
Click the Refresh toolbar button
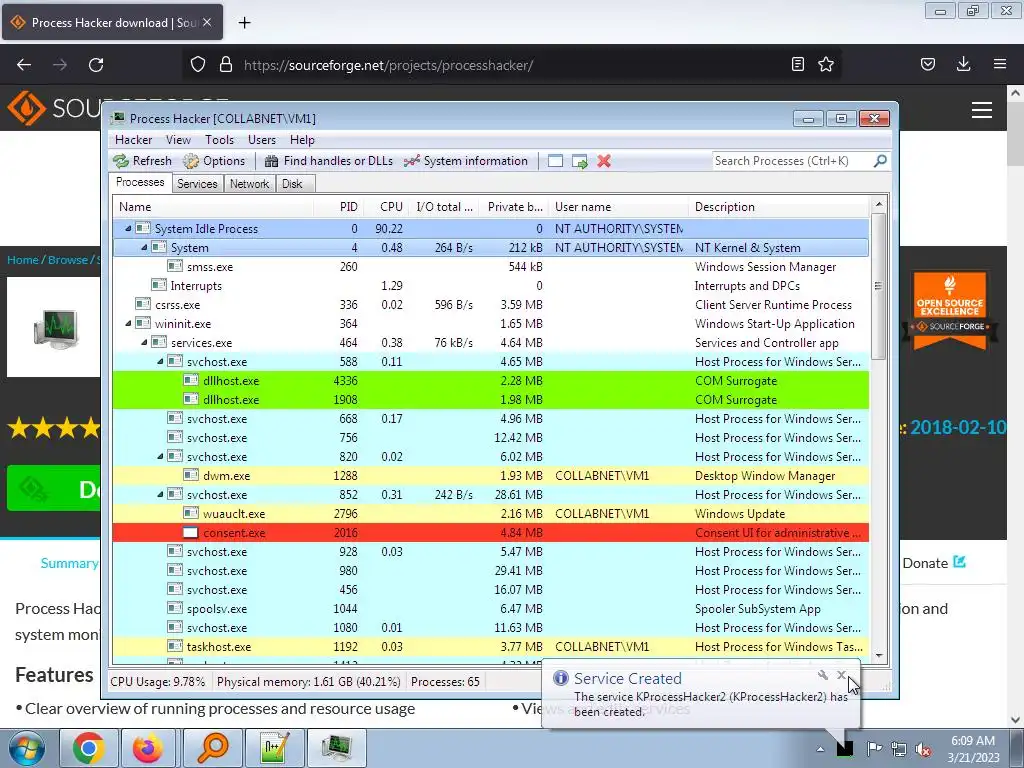tap(142, 161)
